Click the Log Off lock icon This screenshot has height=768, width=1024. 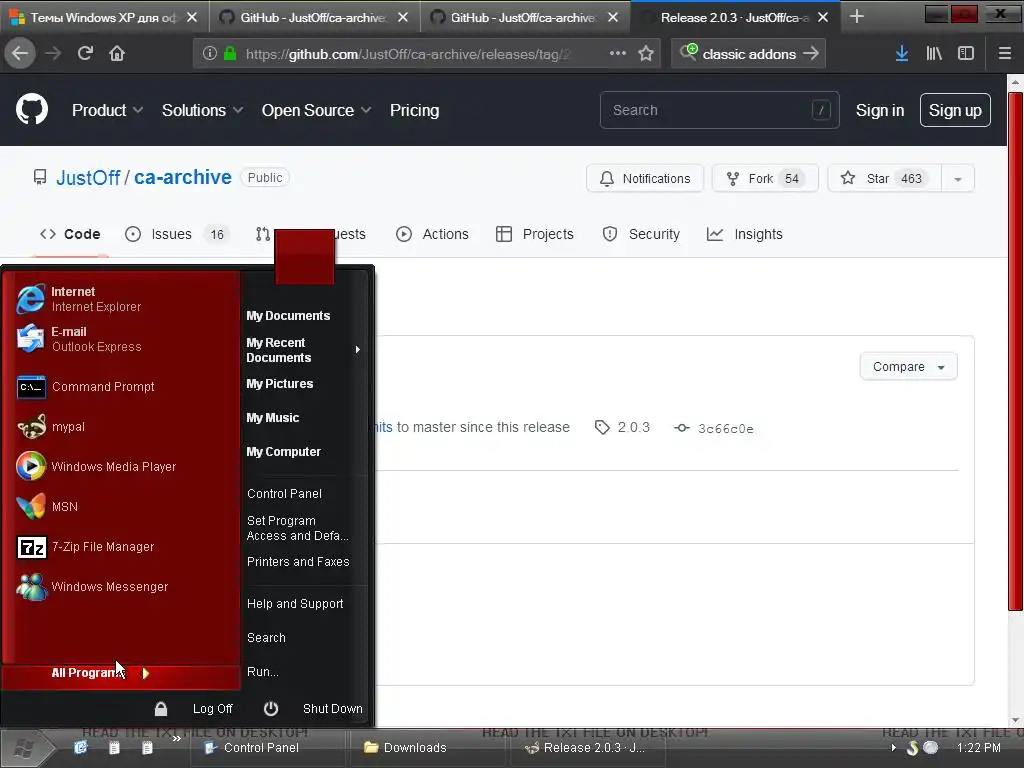click(x=161, y=709)
